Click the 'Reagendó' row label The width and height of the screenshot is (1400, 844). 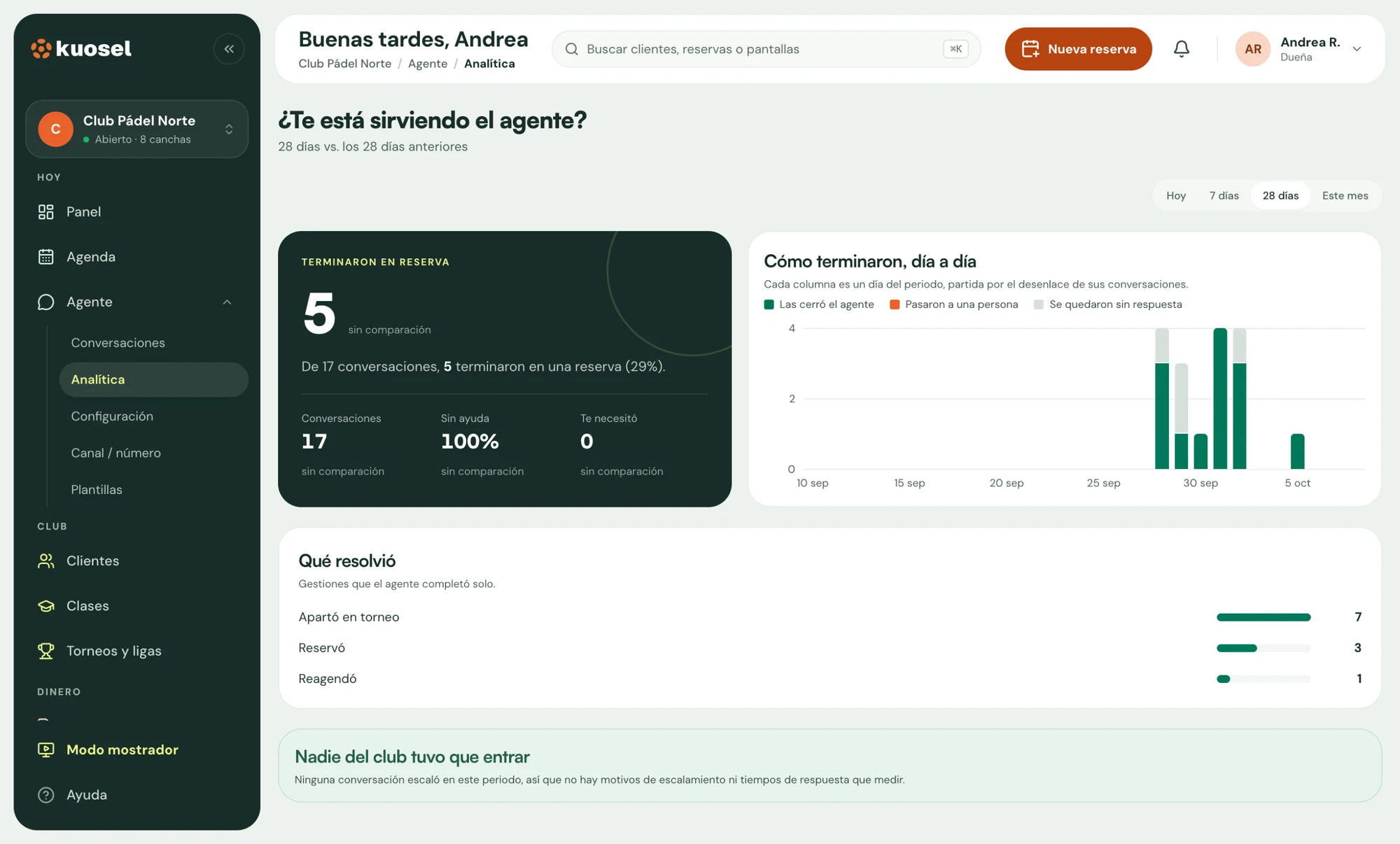[x=328, y=679]
